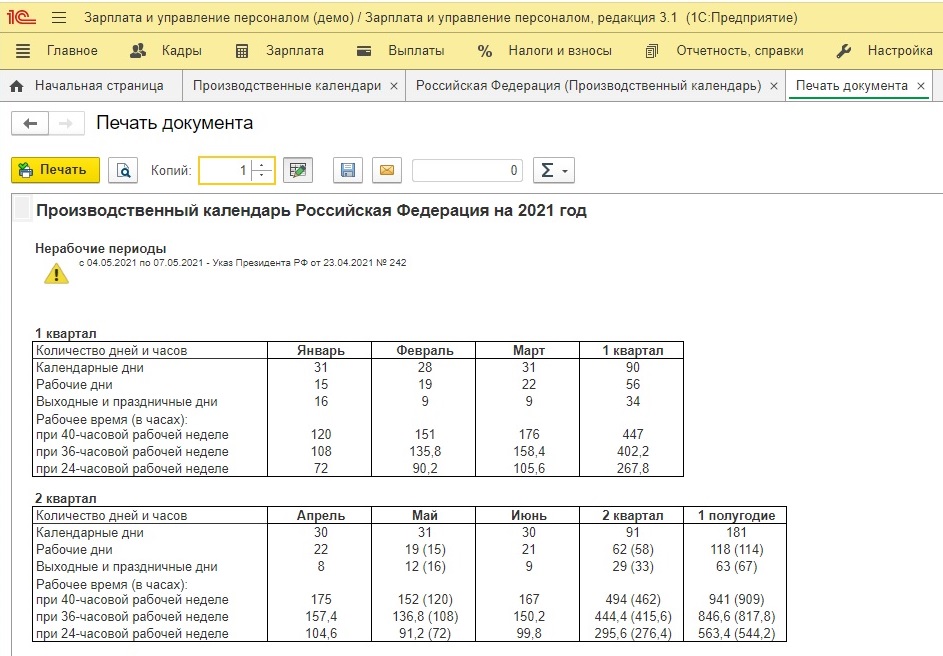Click half-year holidays cell 63 (67)

(736, 566)
